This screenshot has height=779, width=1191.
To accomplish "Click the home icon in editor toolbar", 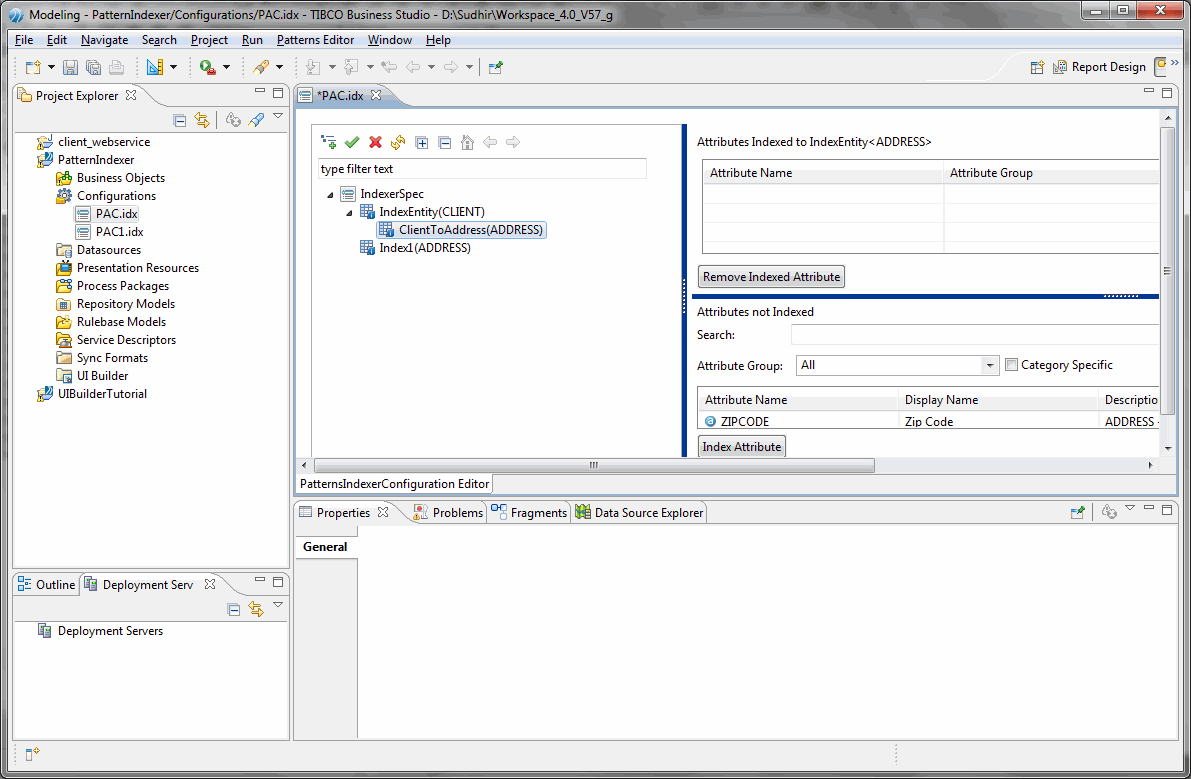I will 468,142.
